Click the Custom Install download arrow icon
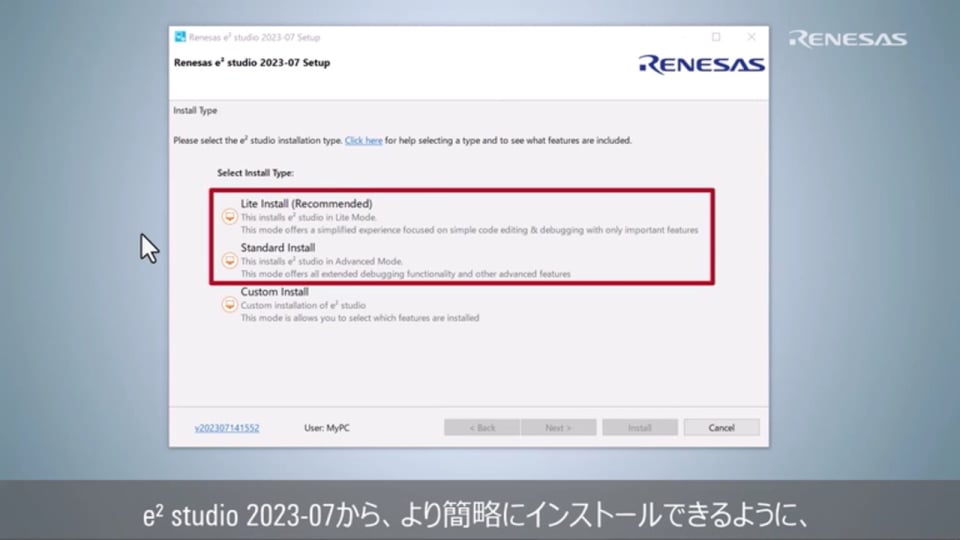 (x=229, y=304)
